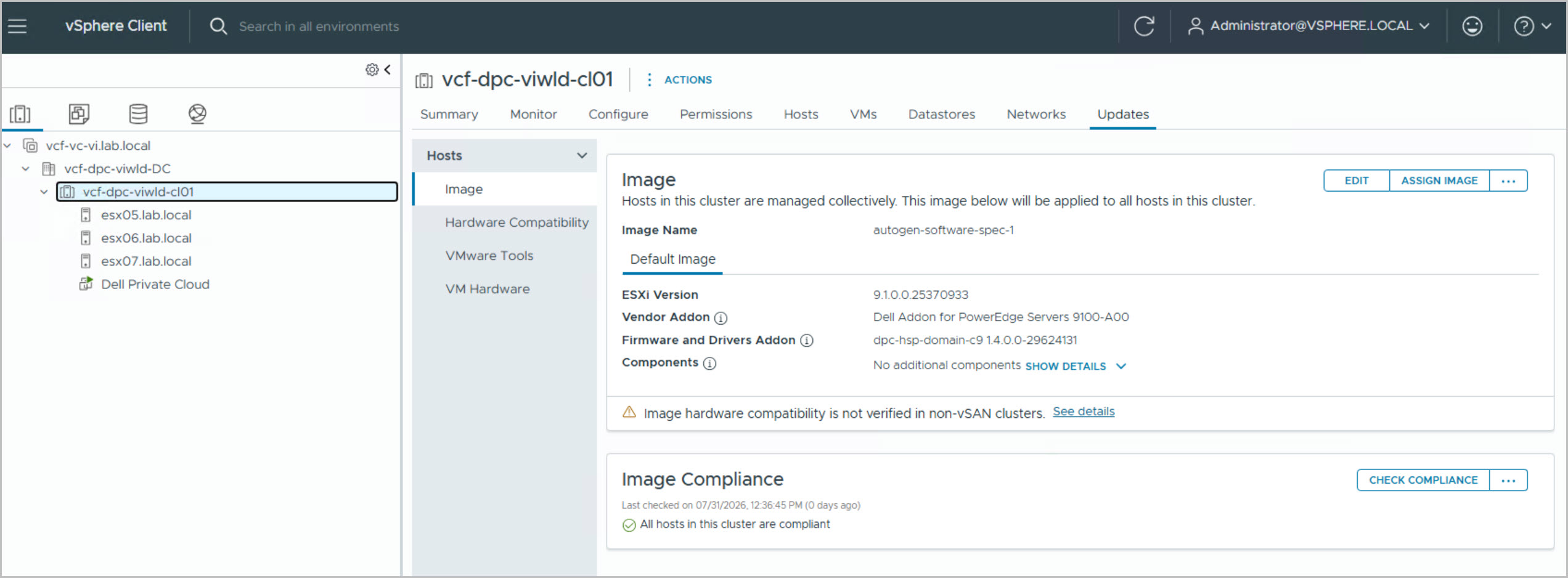Screen dimensions: 1568x578
Task: Click the vSphere Client title
Action: click(116, 26)
